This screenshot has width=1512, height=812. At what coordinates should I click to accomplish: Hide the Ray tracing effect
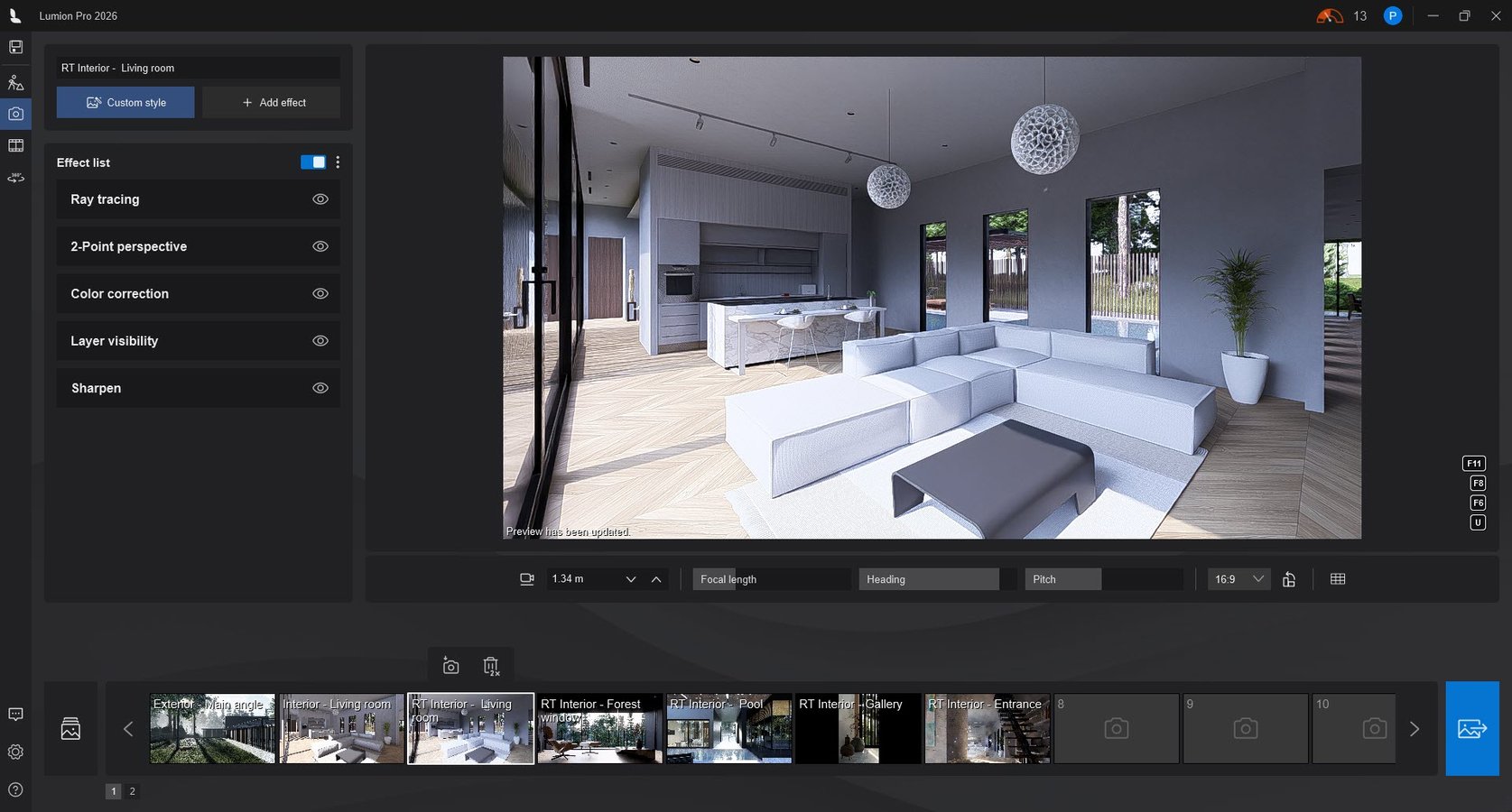(320, 199)
